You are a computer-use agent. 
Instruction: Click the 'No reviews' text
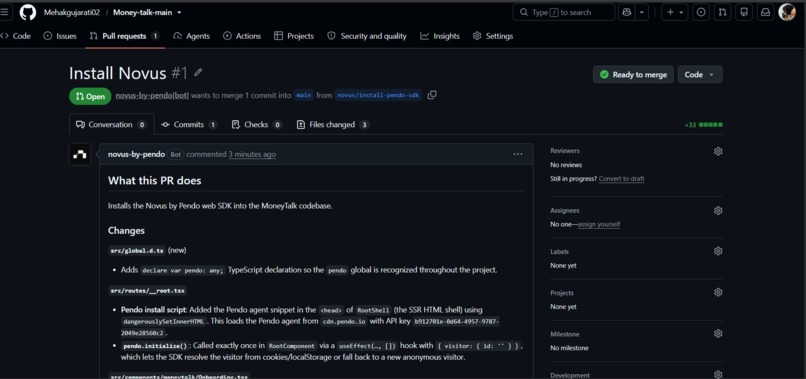pyautogui.click(x=566, y=165)
